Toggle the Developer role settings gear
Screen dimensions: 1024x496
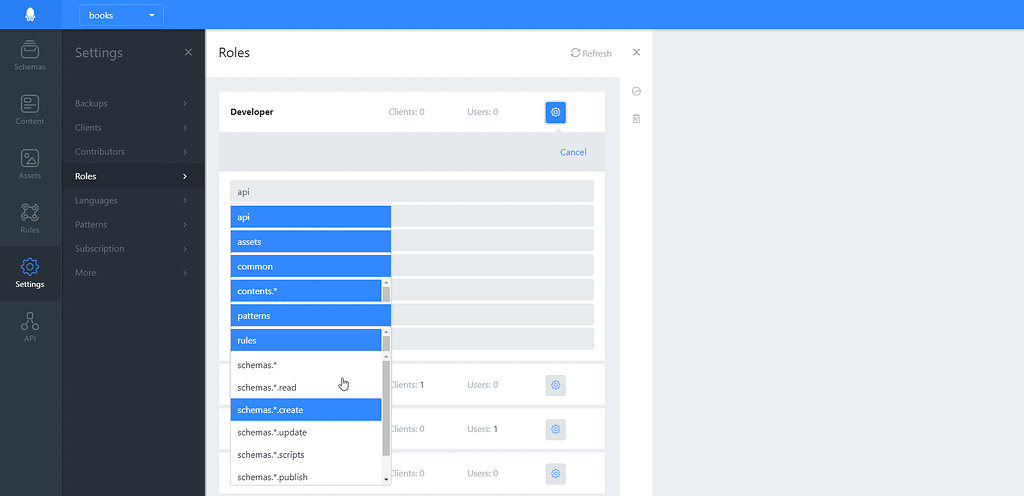pos(556,112)
